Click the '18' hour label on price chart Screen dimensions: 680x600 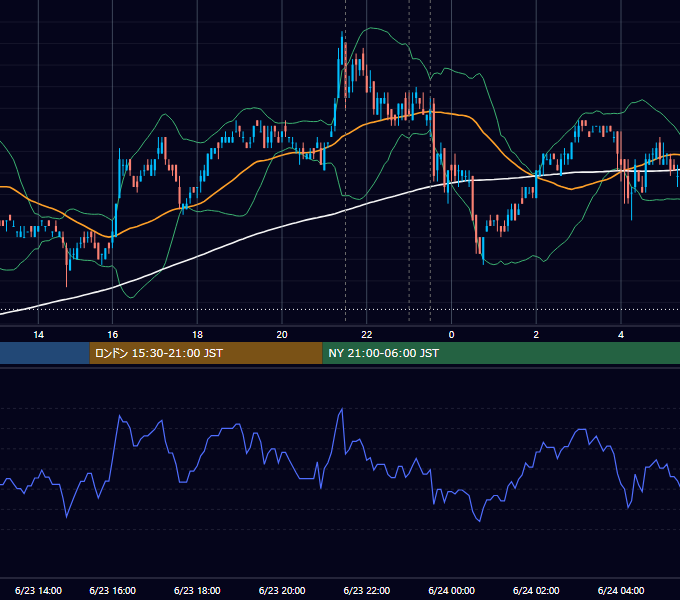click(x=197, y=335)
